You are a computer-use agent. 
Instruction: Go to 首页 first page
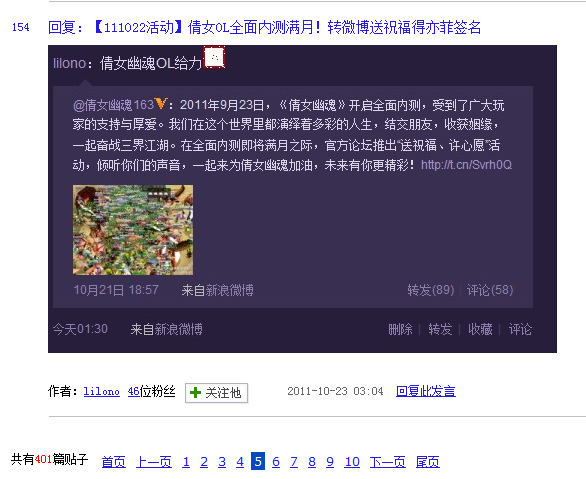coord(114,462)
